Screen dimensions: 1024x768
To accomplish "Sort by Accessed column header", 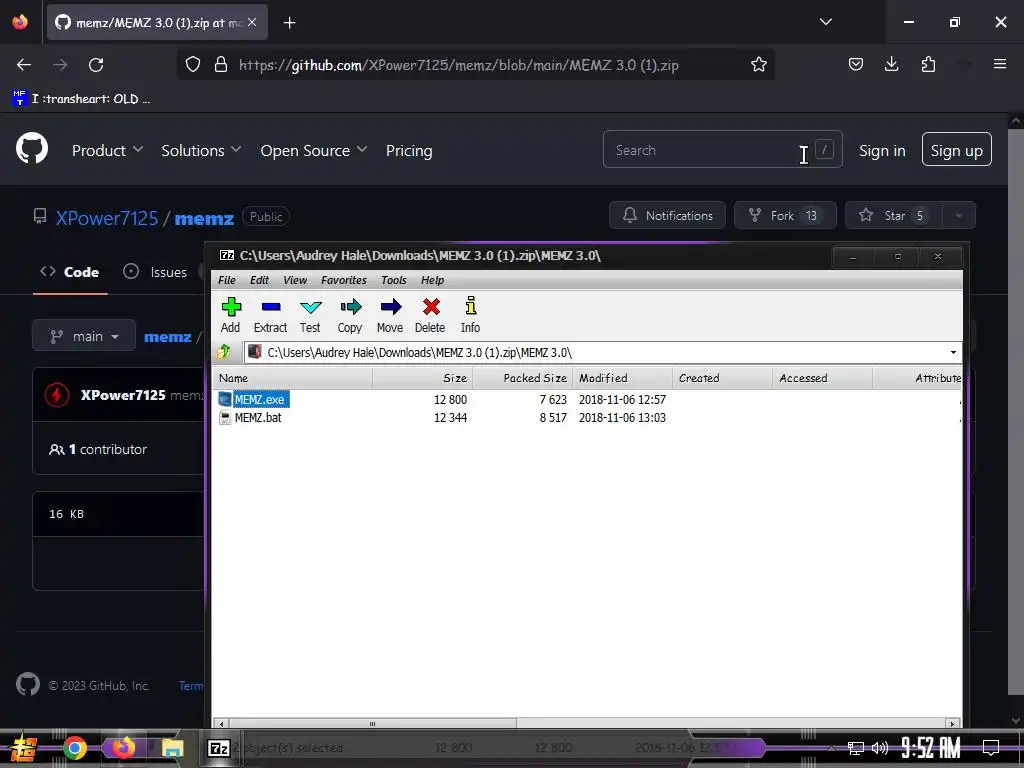I will [x=822, y=378].
